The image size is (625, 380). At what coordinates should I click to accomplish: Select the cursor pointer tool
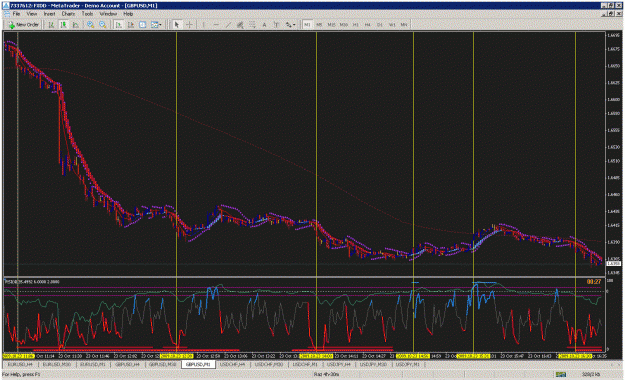(177, 25)
